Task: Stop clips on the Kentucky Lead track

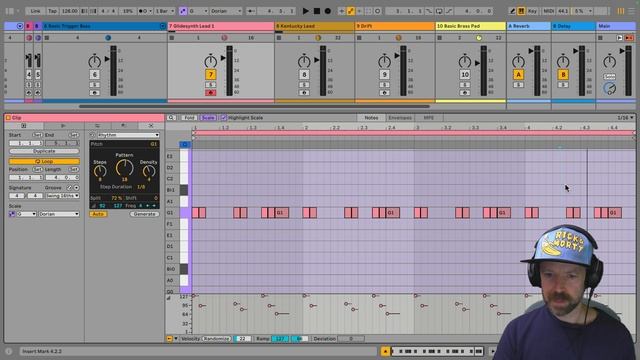Action: 279,38
